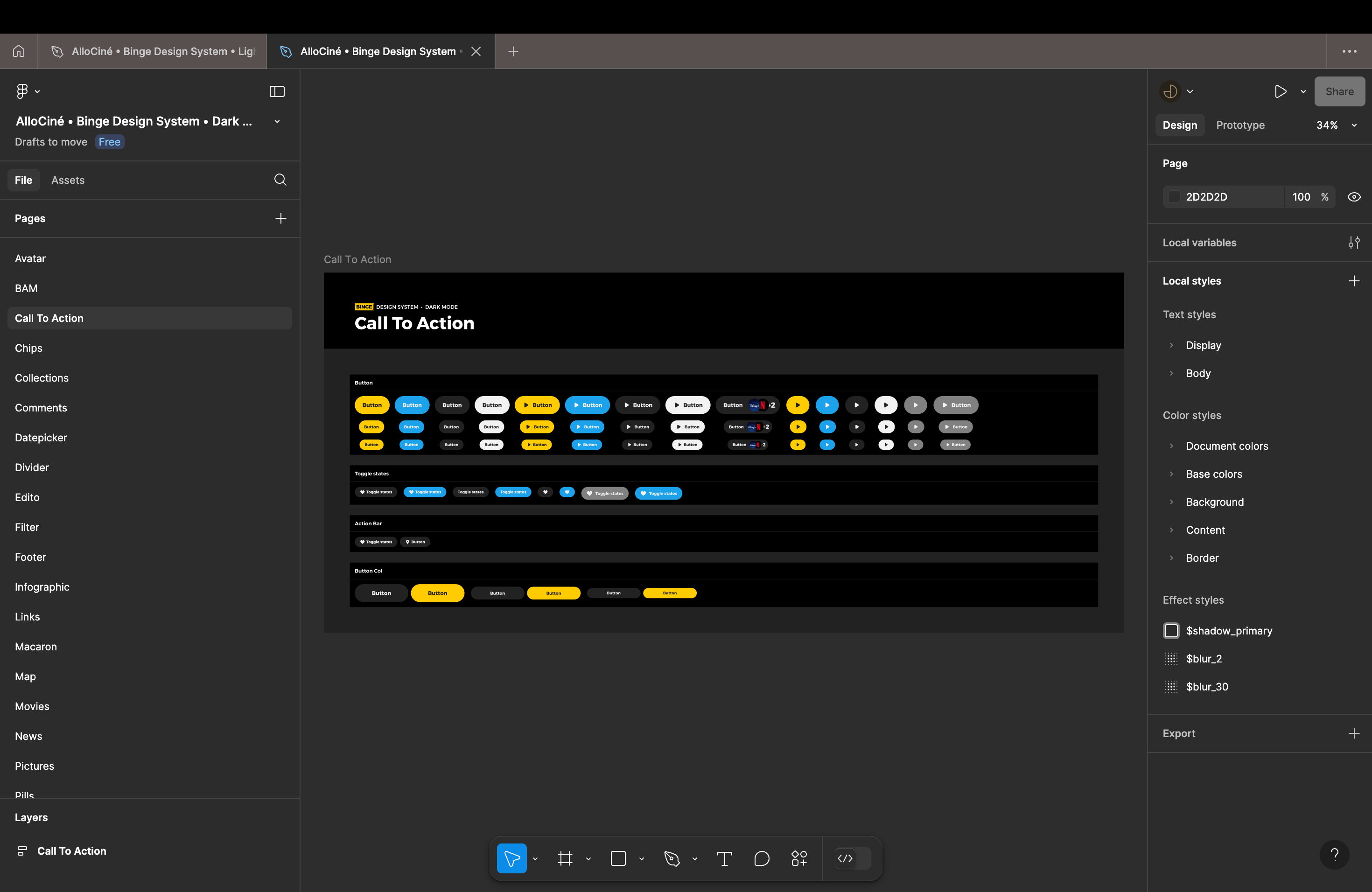This screenshot has width=1372, height=892.
Task: Click the search icon in file panel
Action: coord(280,180)
